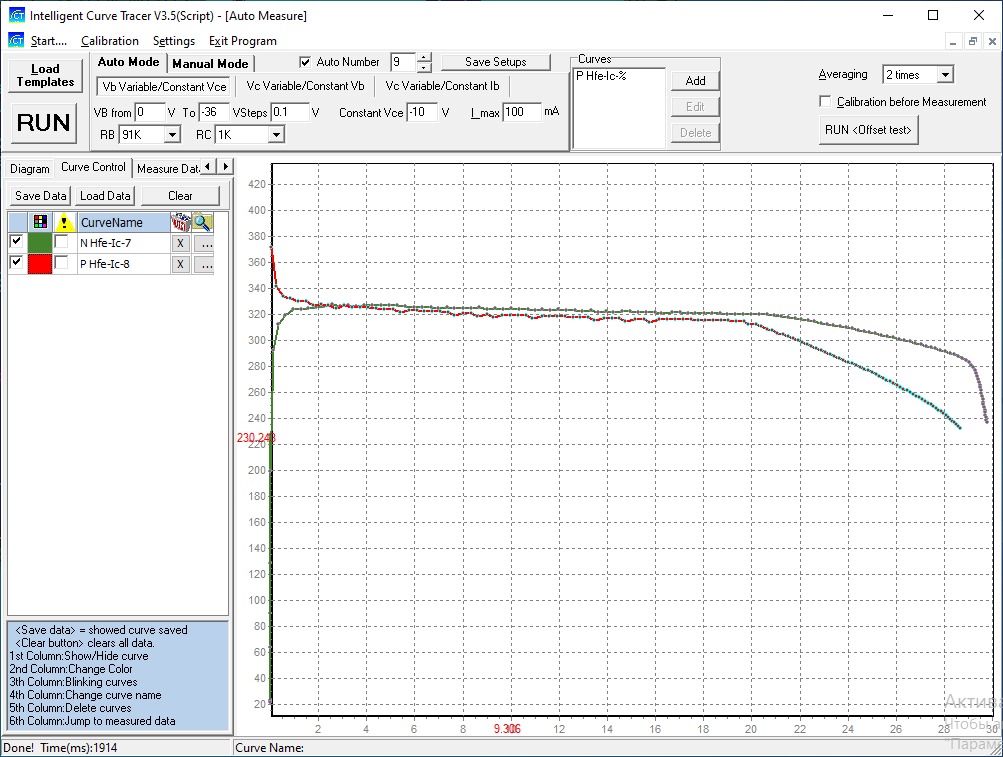Click the child window icon beside Start menu
The image size is (1003, 757).
click(16, 40)
